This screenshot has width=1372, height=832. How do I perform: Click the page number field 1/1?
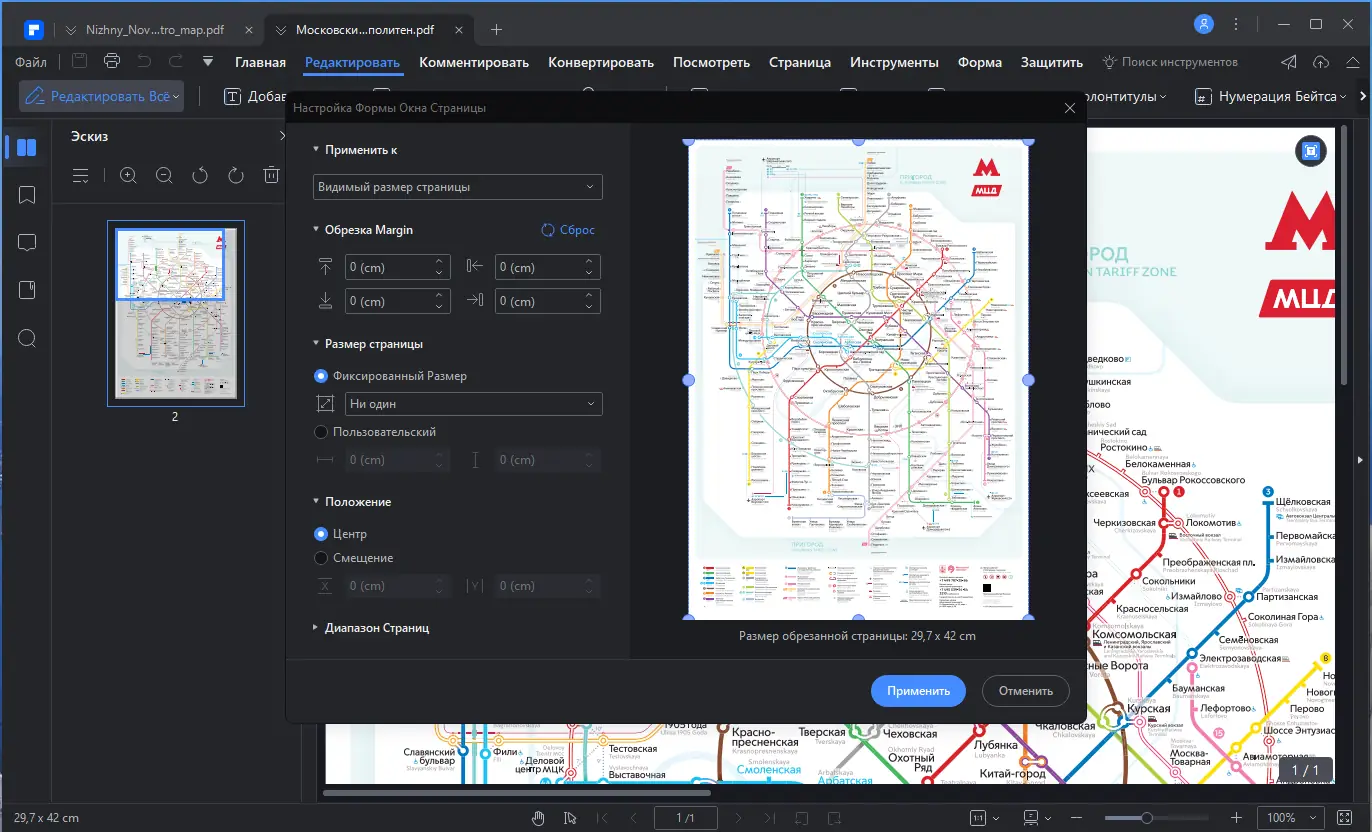(686, 818)
